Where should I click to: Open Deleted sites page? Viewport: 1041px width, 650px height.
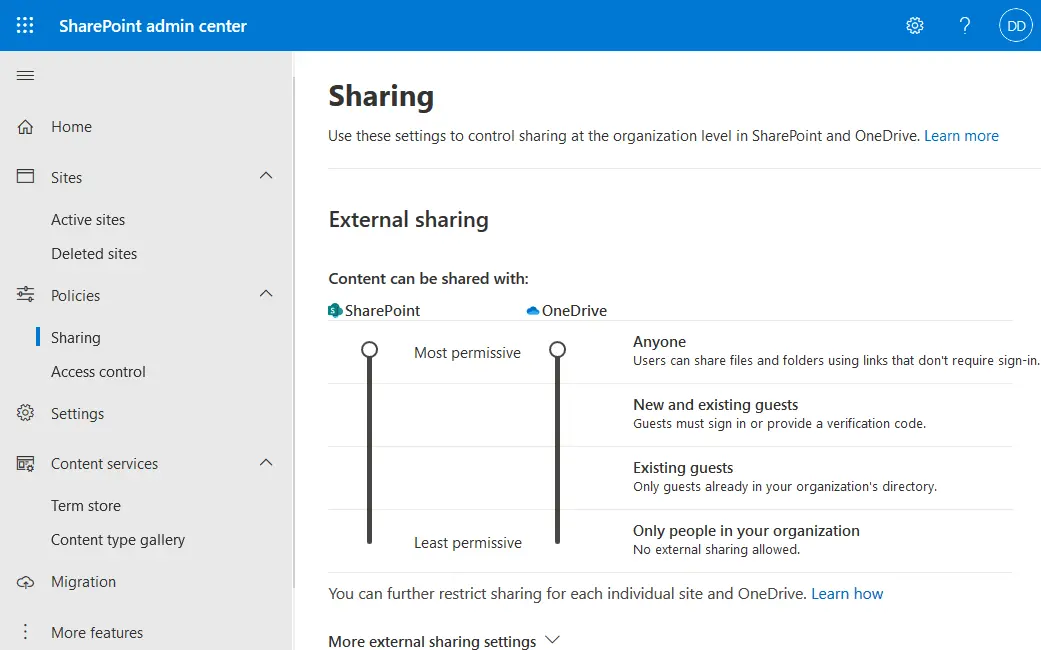94,254
